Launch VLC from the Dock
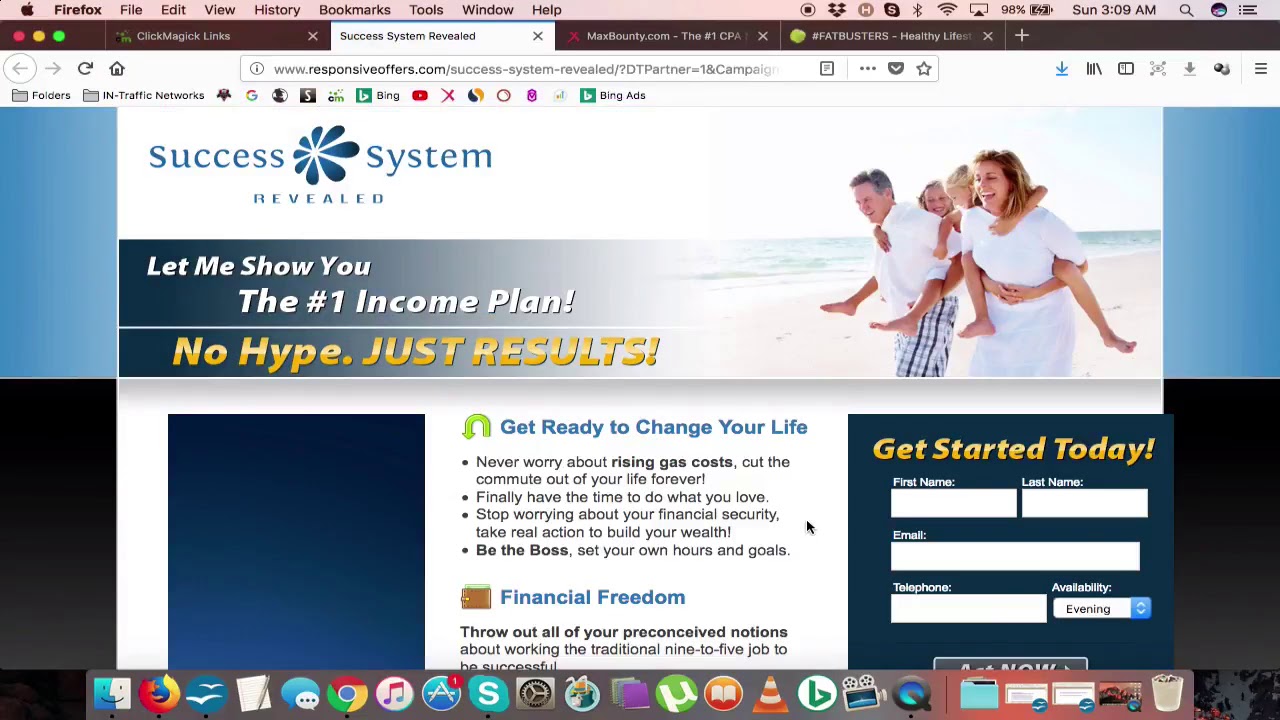The height and width of the screenshot is (720, 1280). tap(770, 694)
